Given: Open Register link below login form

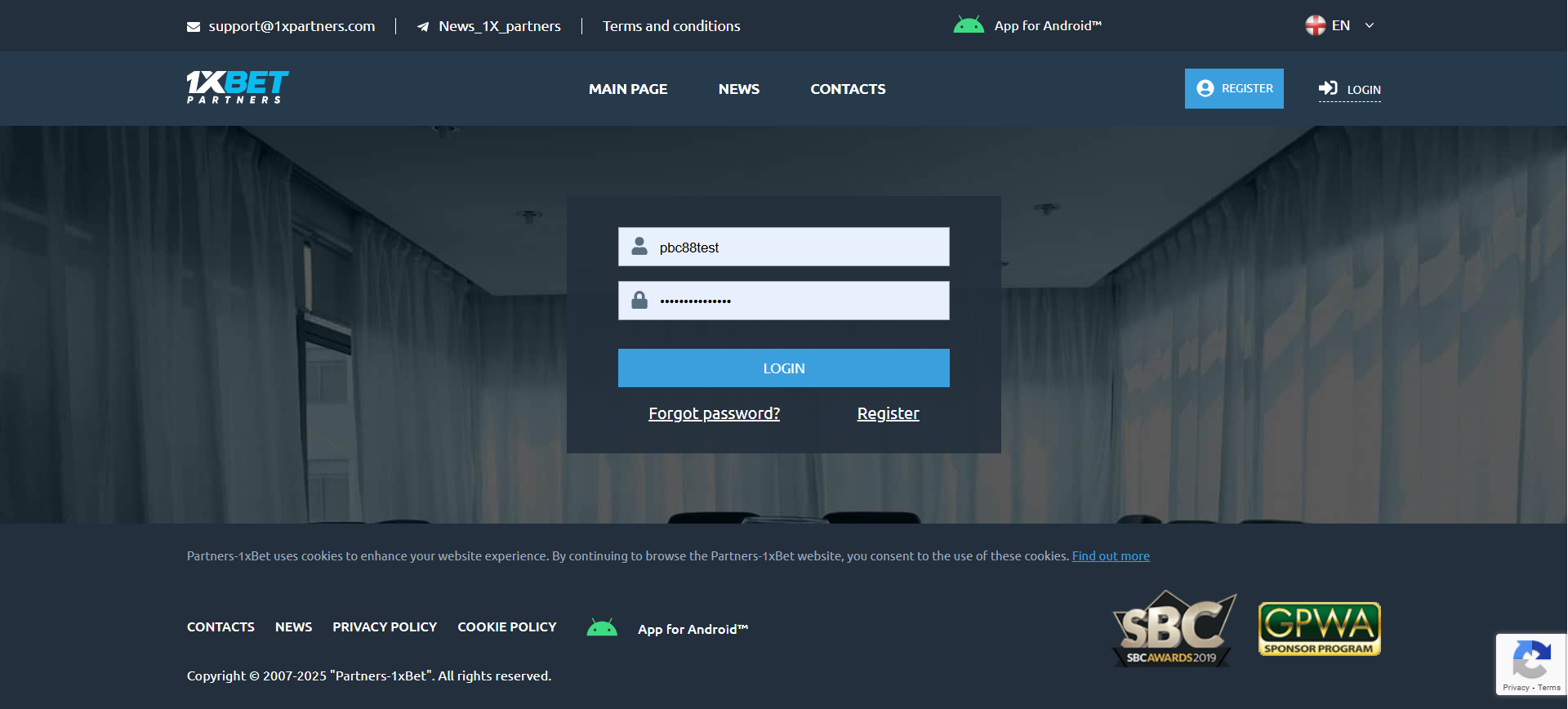Looking at the screenshot, I should point(889,413).
